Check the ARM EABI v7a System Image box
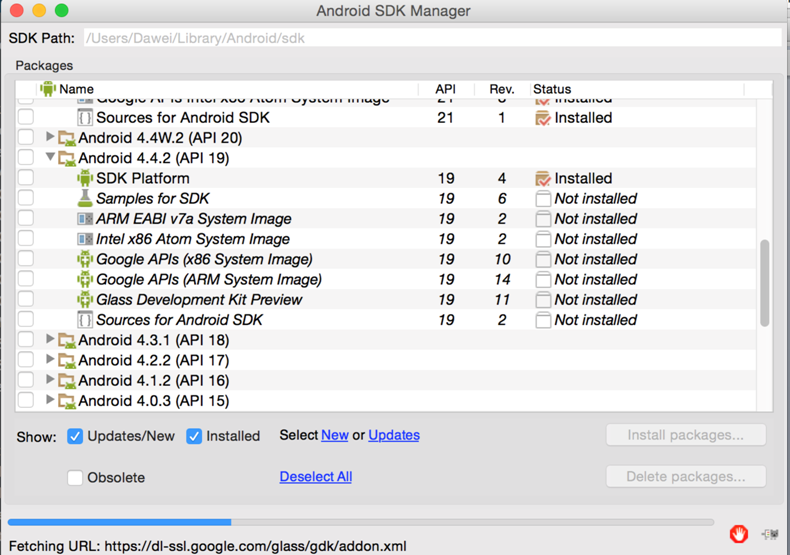This screenshot has height=555, width=790. click(x=26, y=218)
